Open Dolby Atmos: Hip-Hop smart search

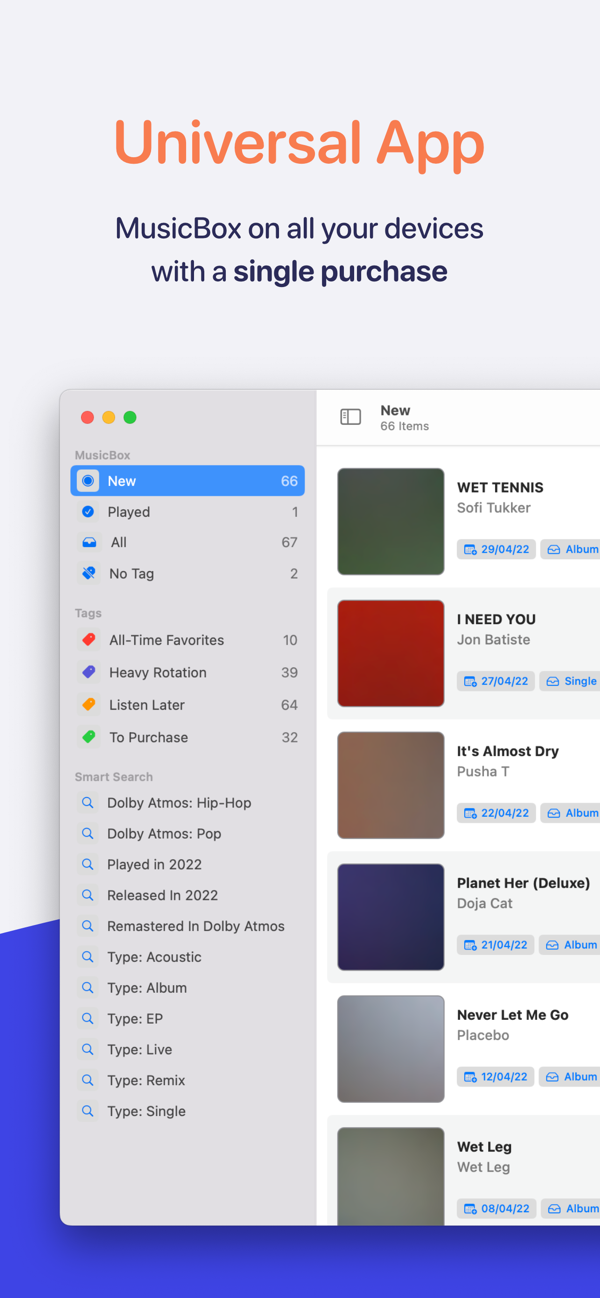tap(188, 803)
